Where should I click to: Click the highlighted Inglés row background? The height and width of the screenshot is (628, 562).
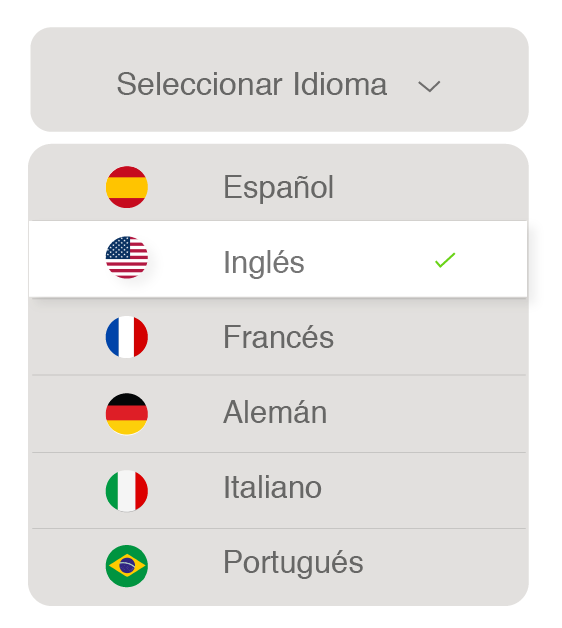pos(278,259)
